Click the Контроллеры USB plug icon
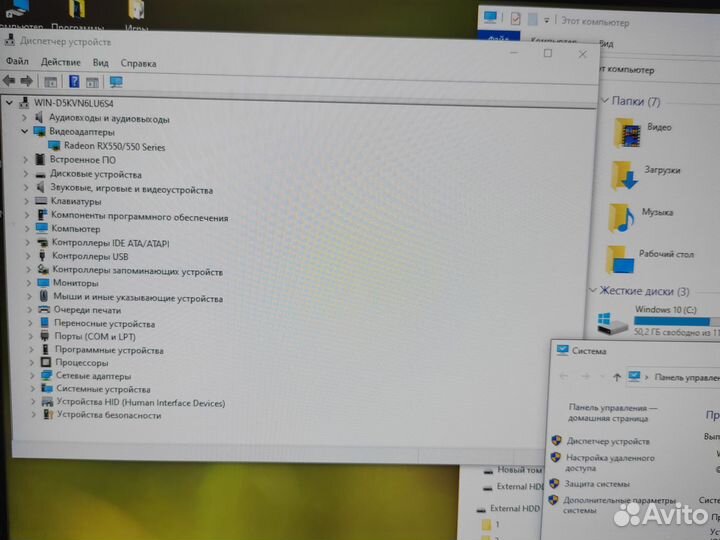Image resolution: width=720 pixels, height=540 pixels. click(43, 256)
